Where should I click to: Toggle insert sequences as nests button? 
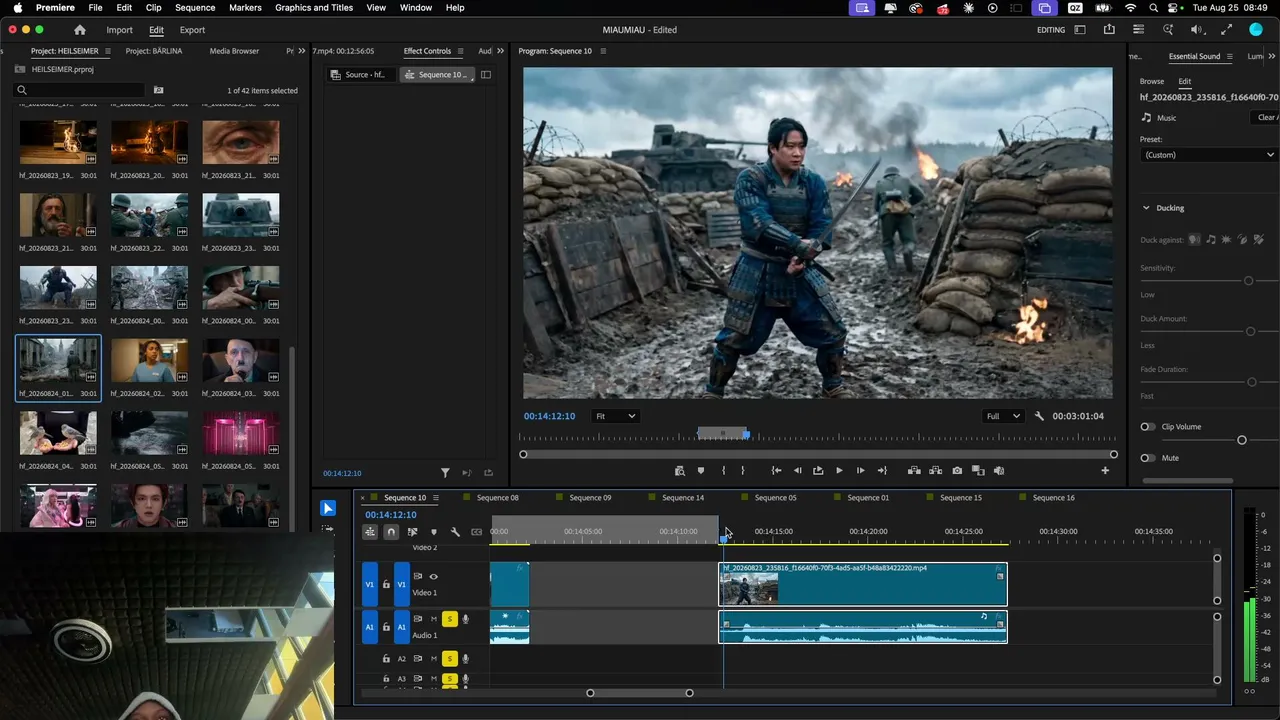(x=369, y=532)
